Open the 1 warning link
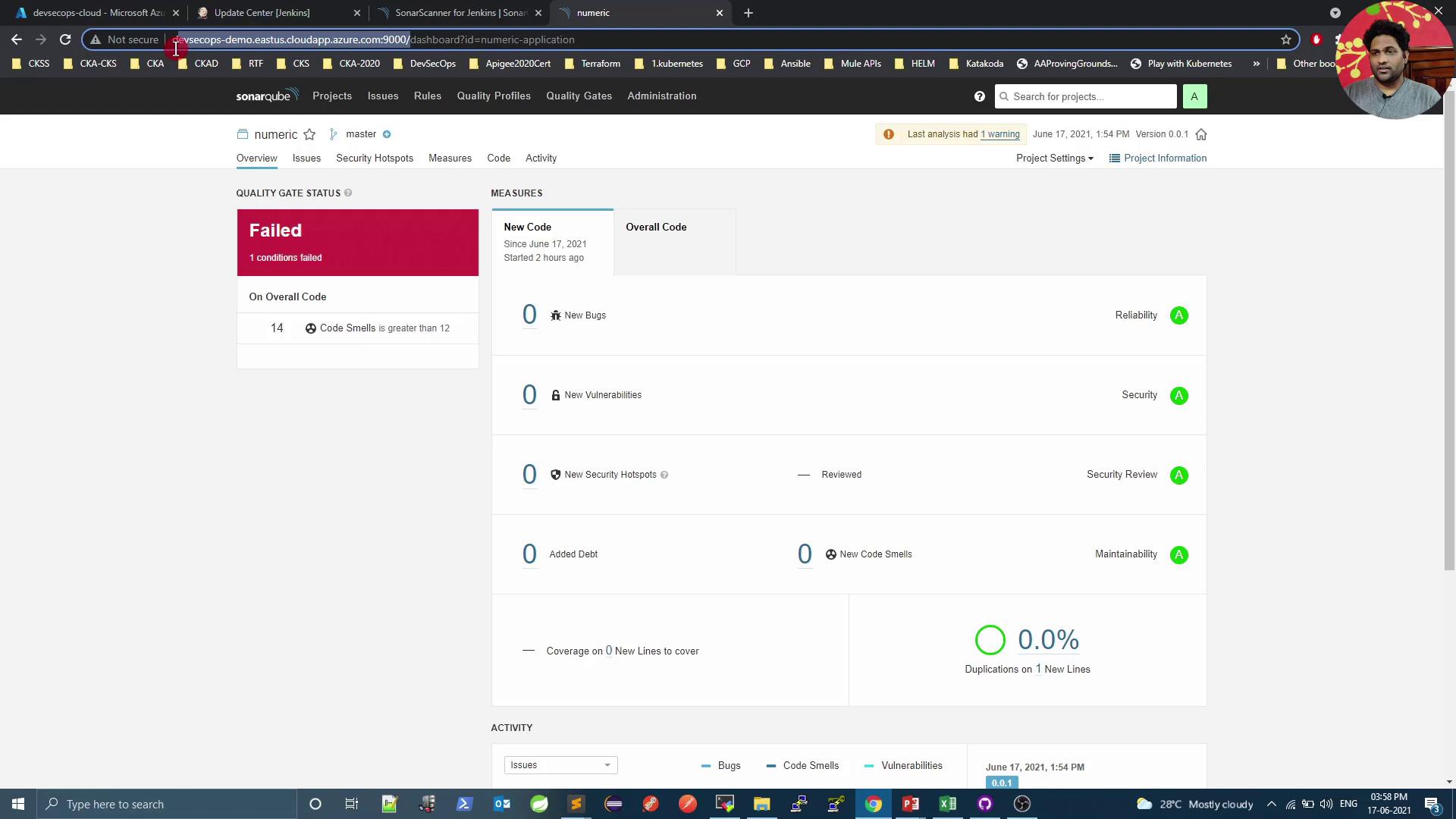 coord(1000,134)
